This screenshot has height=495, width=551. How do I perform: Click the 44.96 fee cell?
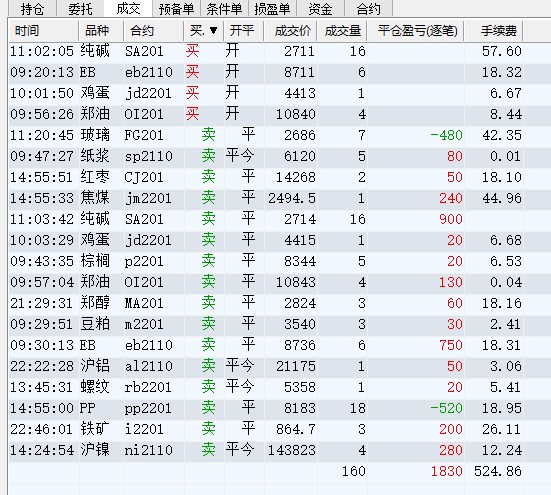point(502,198)
